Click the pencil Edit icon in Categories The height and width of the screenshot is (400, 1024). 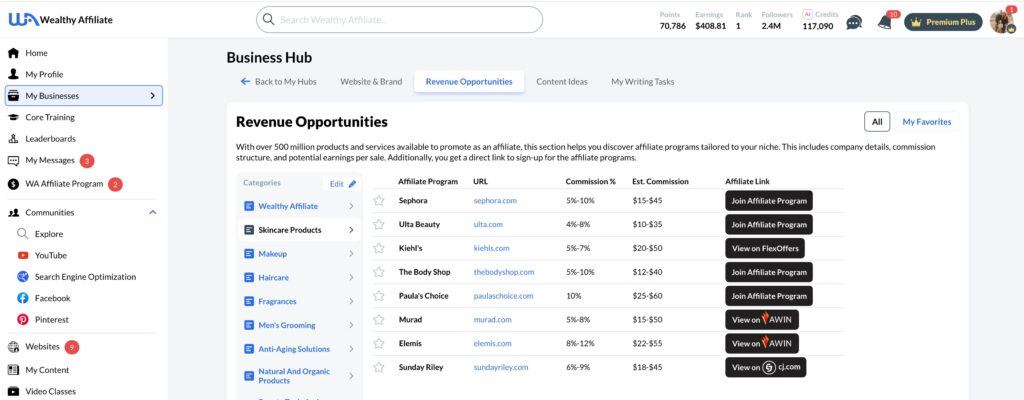pyautogui.click(x=353, y=184)
